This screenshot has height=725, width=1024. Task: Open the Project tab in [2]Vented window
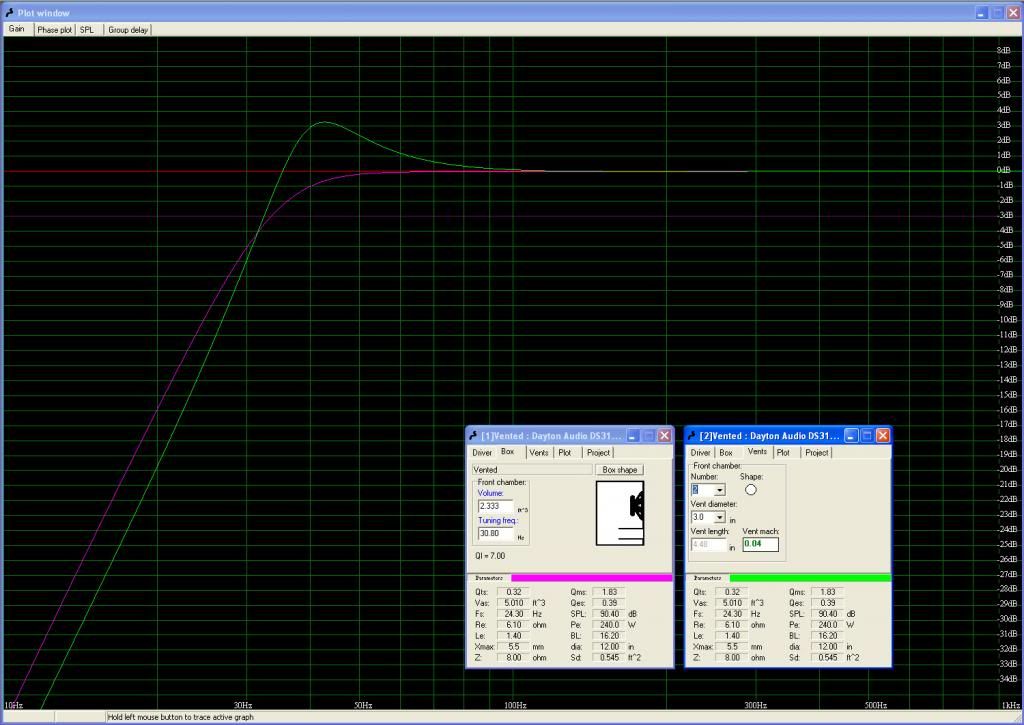816,453
